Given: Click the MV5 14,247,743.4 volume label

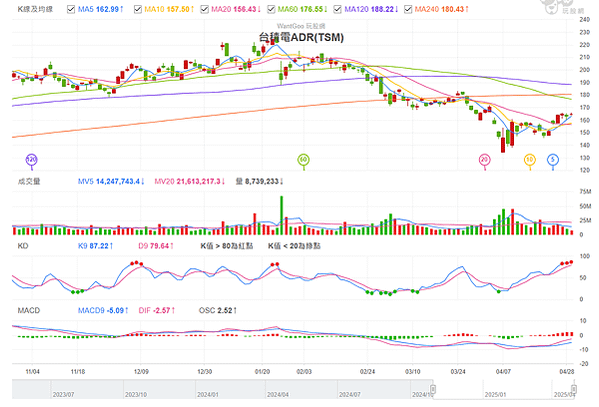Looking at the screenshot, I should pyautogui.click(x=111, y=181).
